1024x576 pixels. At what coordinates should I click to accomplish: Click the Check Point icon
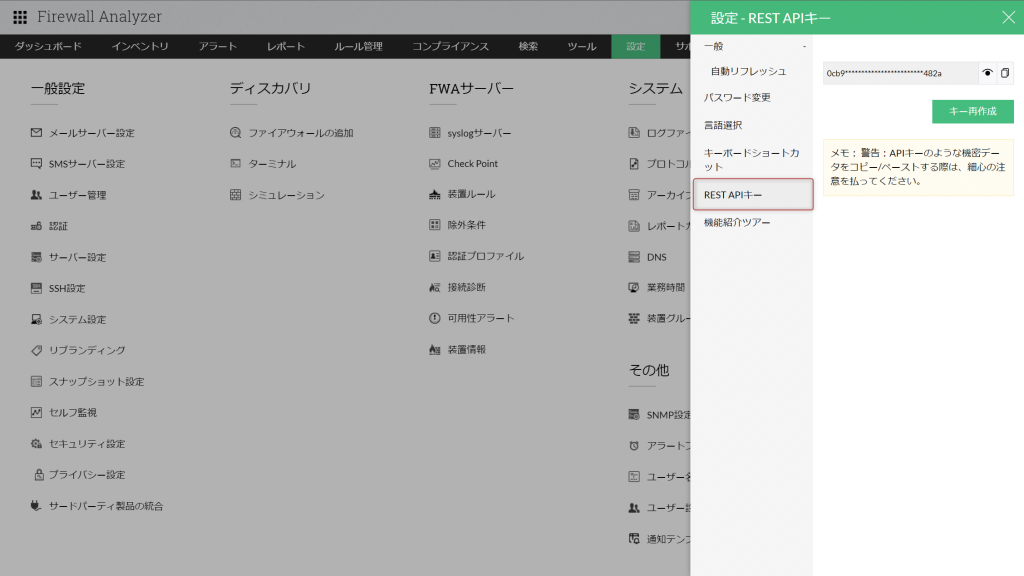coord(435,163)
